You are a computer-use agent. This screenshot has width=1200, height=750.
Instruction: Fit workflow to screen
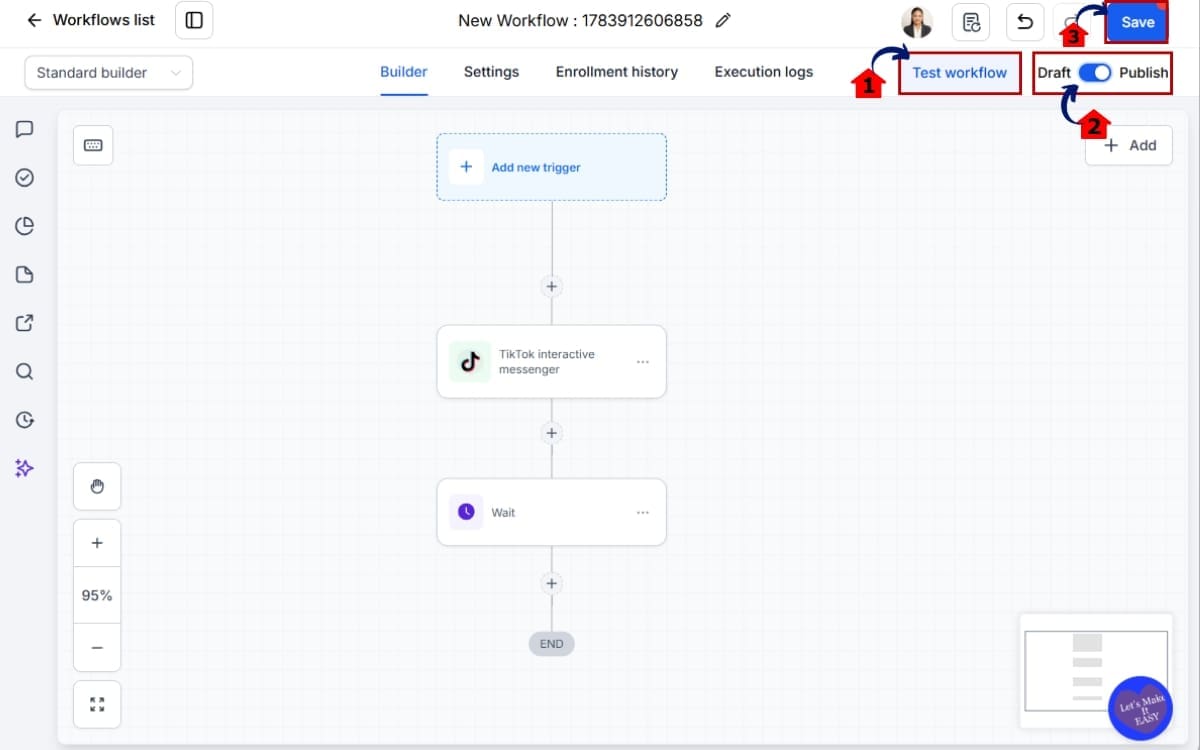[x=97, y=704]
